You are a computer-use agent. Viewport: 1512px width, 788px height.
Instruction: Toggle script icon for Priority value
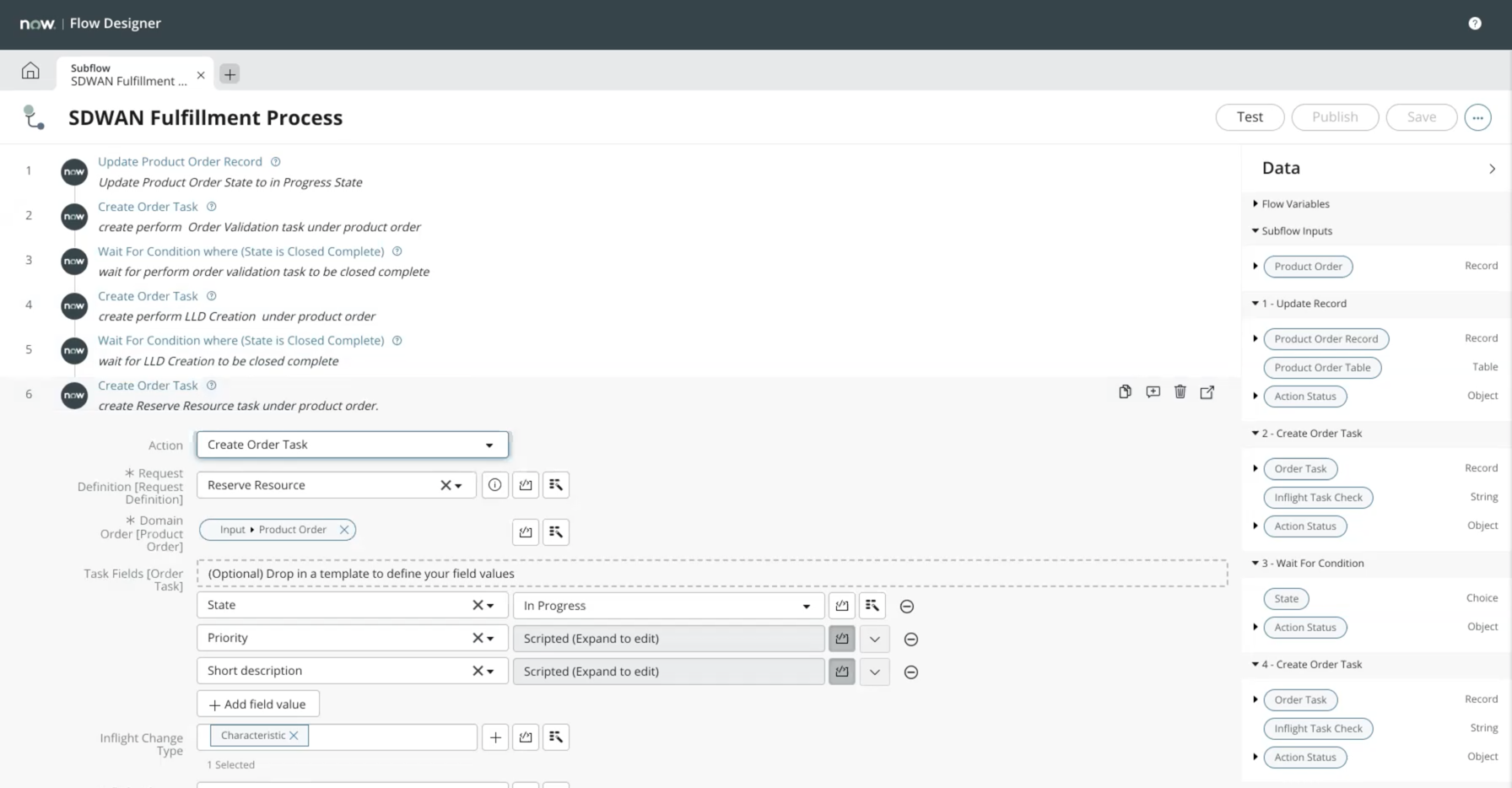coord(842,639)
